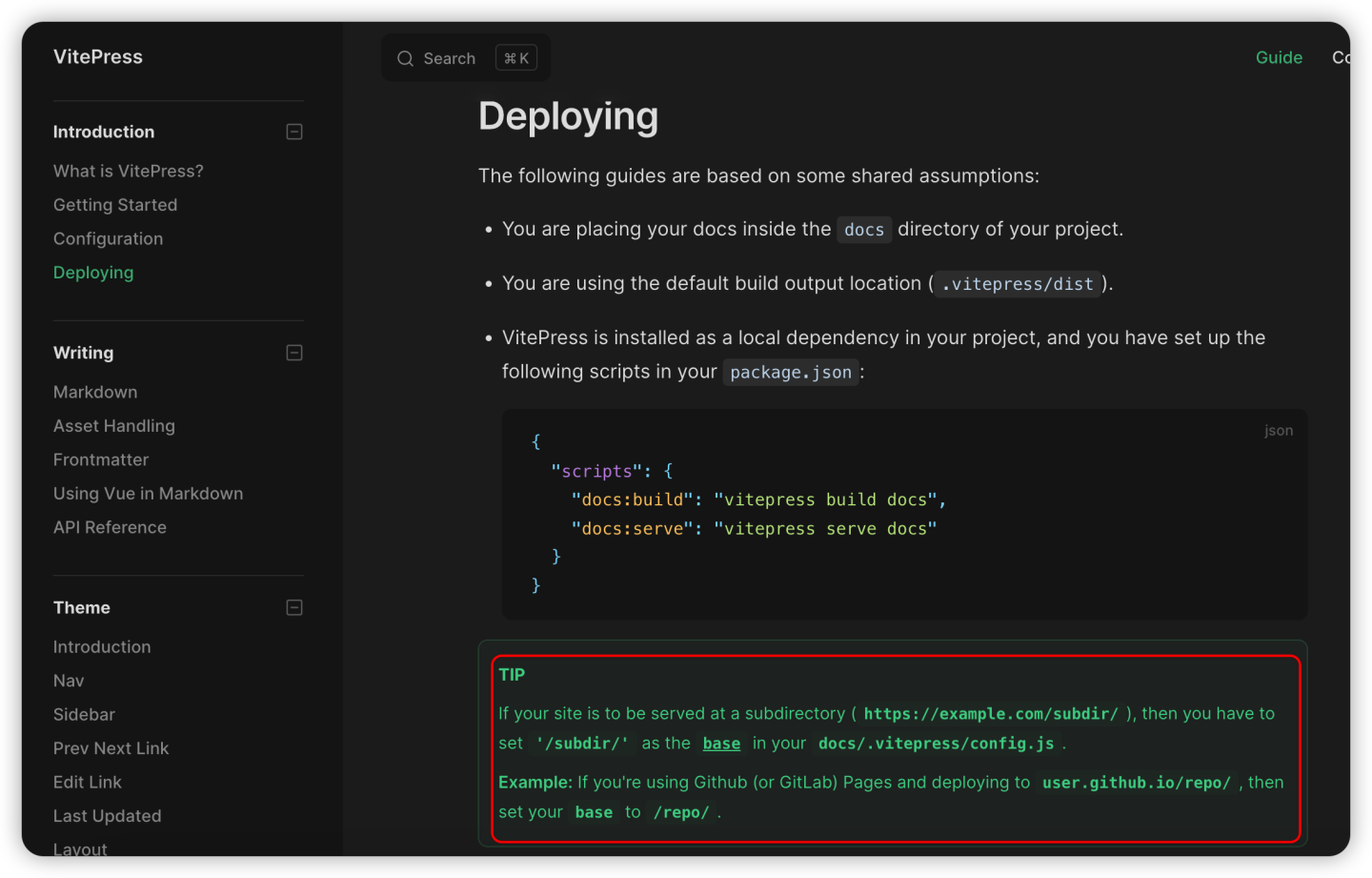
Task: Open Theme Introduction sidebar link
Action: click(102, 647)
